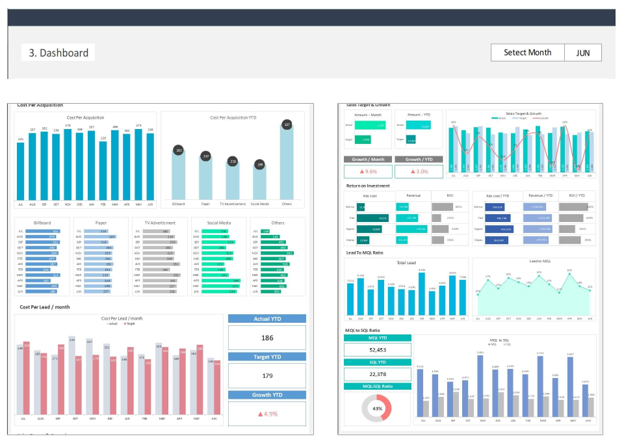Click the Others bubble marker in YTD chart
Image resolution: width=624 pixels, height=444 pixels.
tap(287, 125)
